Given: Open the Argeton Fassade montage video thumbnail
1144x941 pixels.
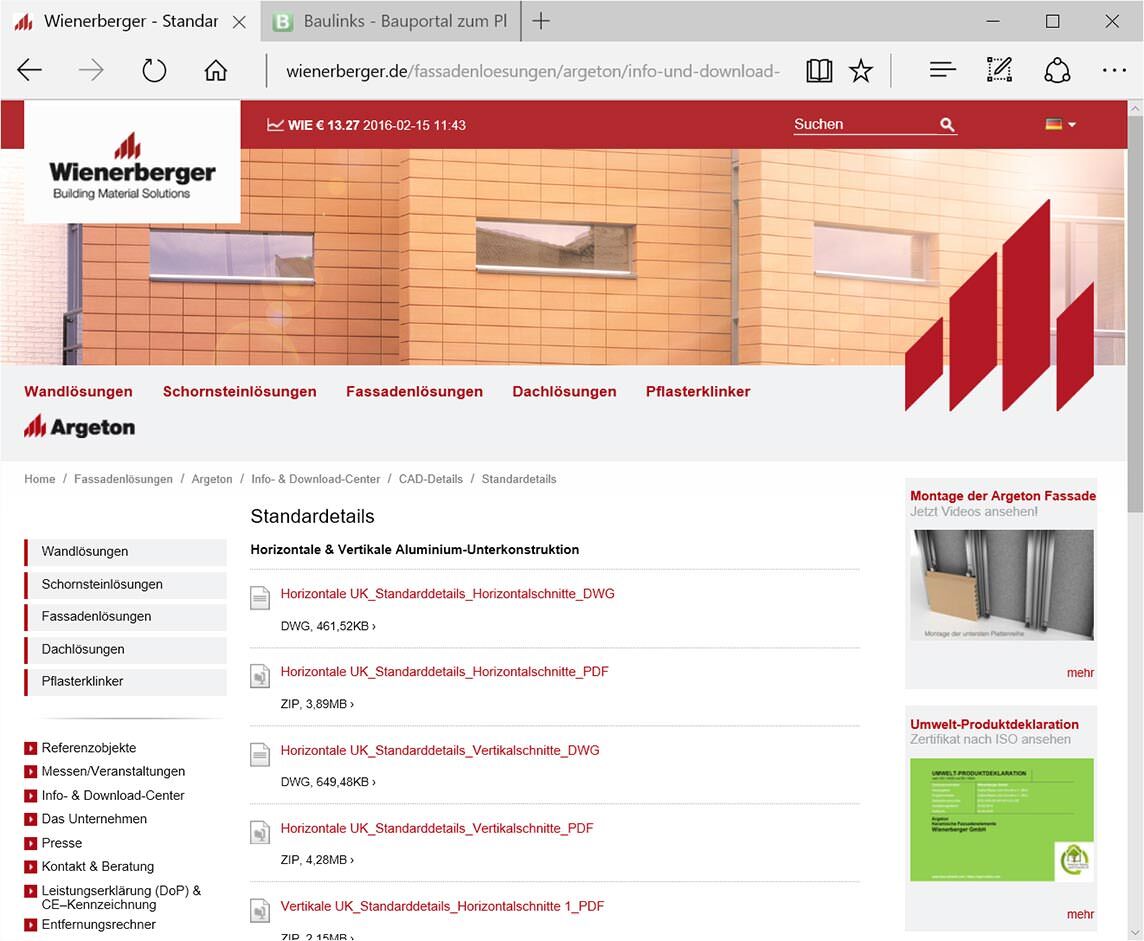Looking at the screenshot, I should point(1003,586).
